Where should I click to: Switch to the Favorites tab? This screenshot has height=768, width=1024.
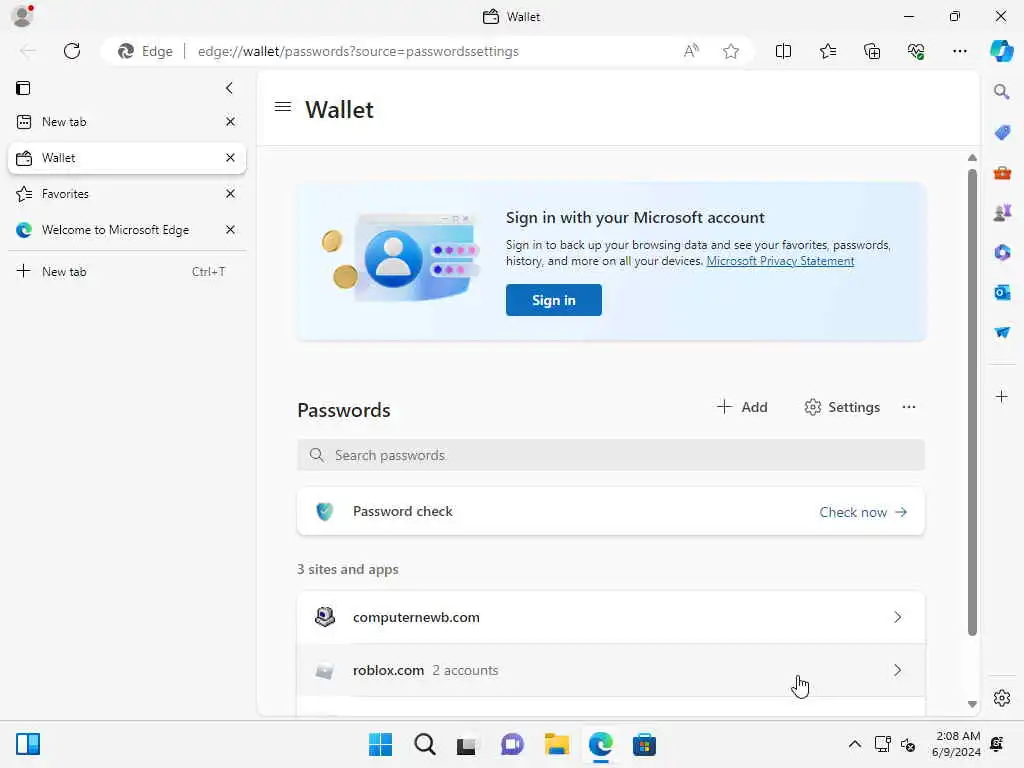point(127,194)
